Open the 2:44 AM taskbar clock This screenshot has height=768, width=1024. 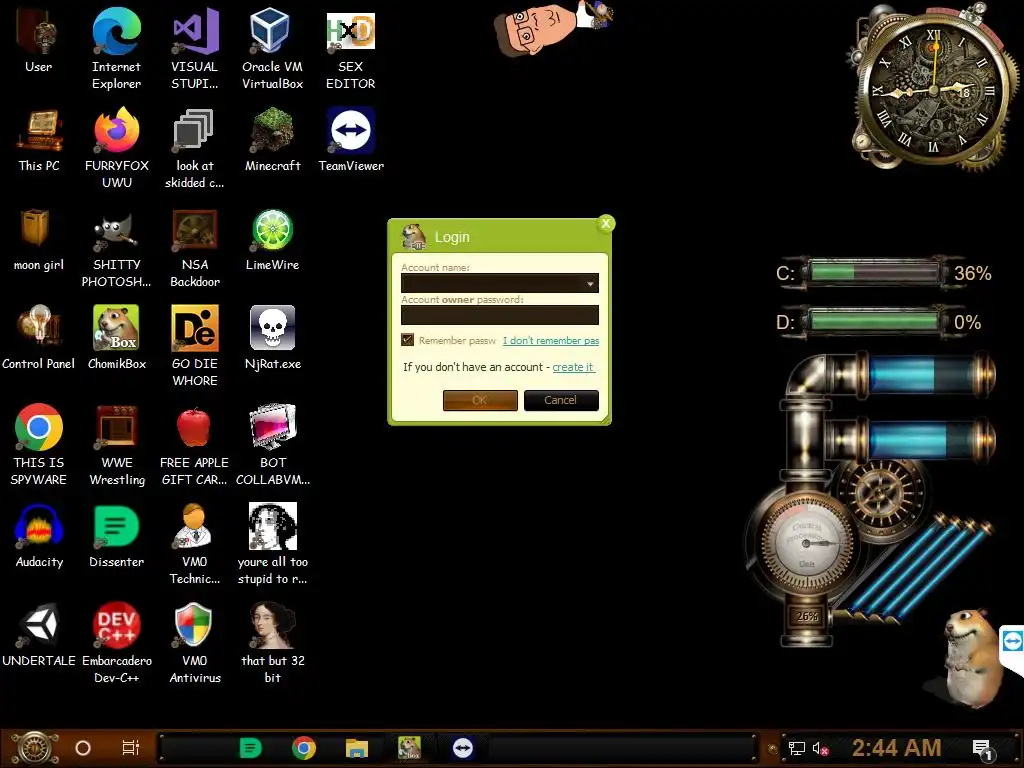pyautogui.click(x=897, y=748)
